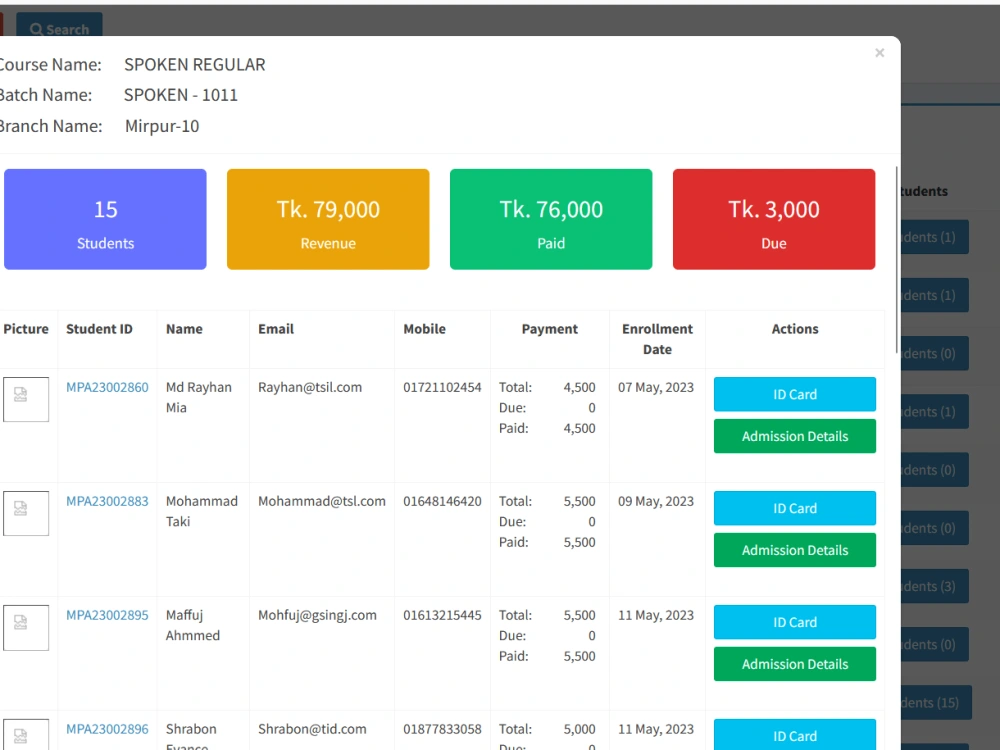Click enrollment date 09 May, 2023
This screenshot has width=1000, height=750.
click(656, 501)
